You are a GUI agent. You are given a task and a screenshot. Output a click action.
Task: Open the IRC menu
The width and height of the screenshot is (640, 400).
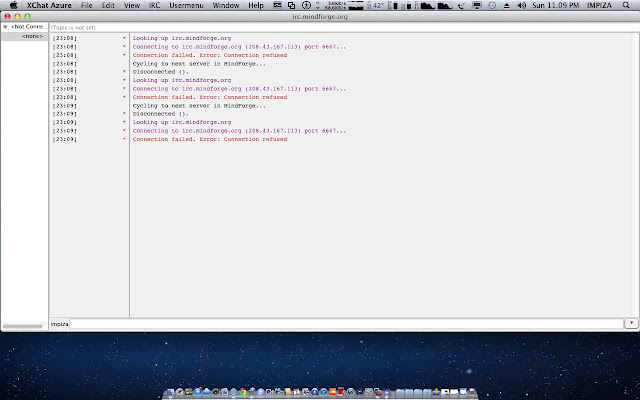[154, 5]
